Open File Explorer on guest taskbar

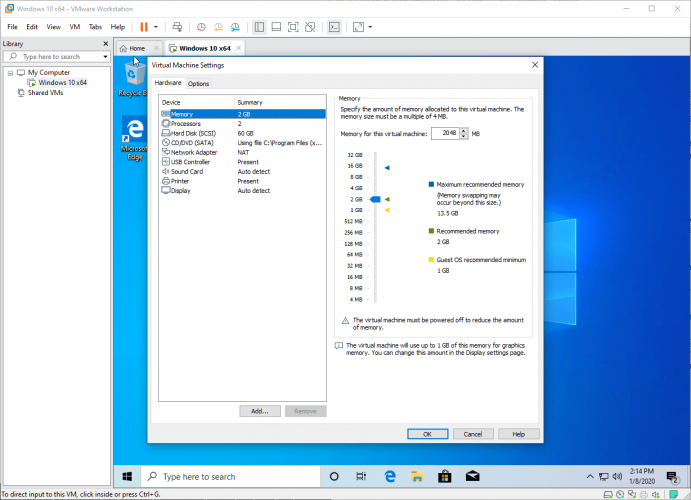[417, 477]
